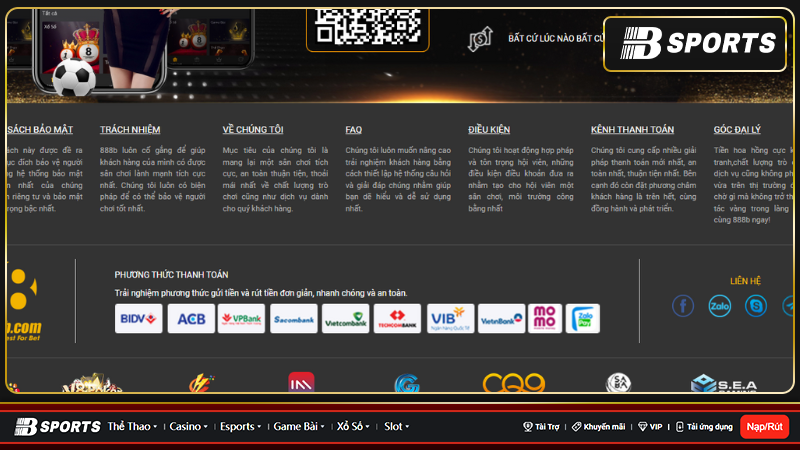
Task: Open the TRÁCH NHIỆM link
Action: point(130,130)
